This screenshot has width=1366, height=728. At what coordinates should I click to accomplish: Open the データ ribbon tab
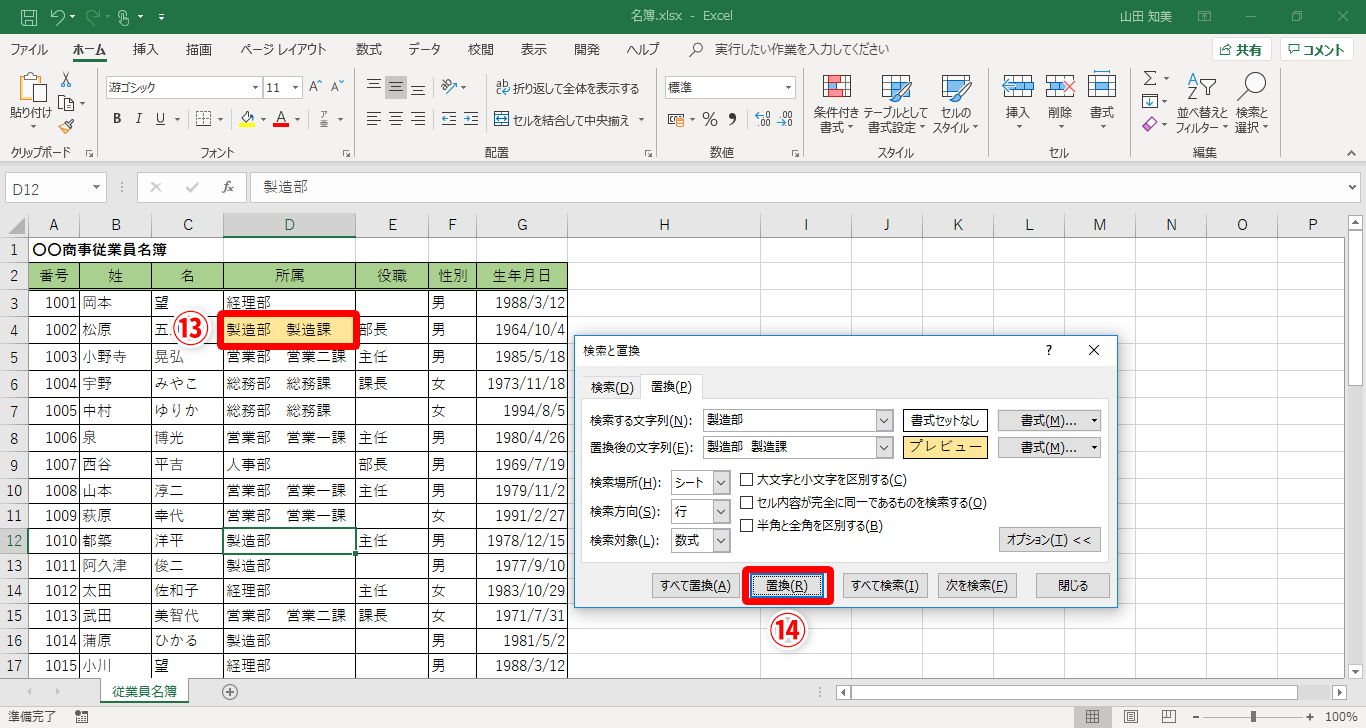coord(424,49)
